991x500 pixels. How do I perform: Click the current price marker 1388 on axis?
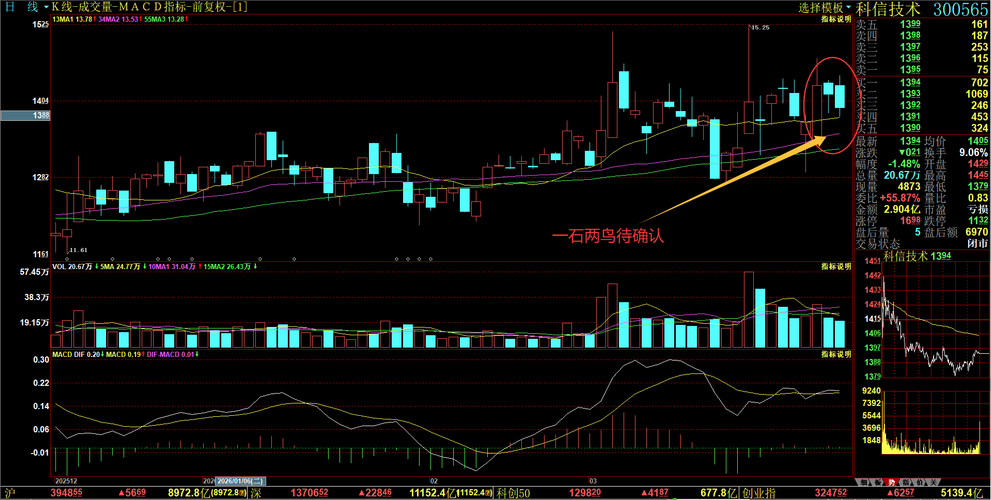pos(25,116)
